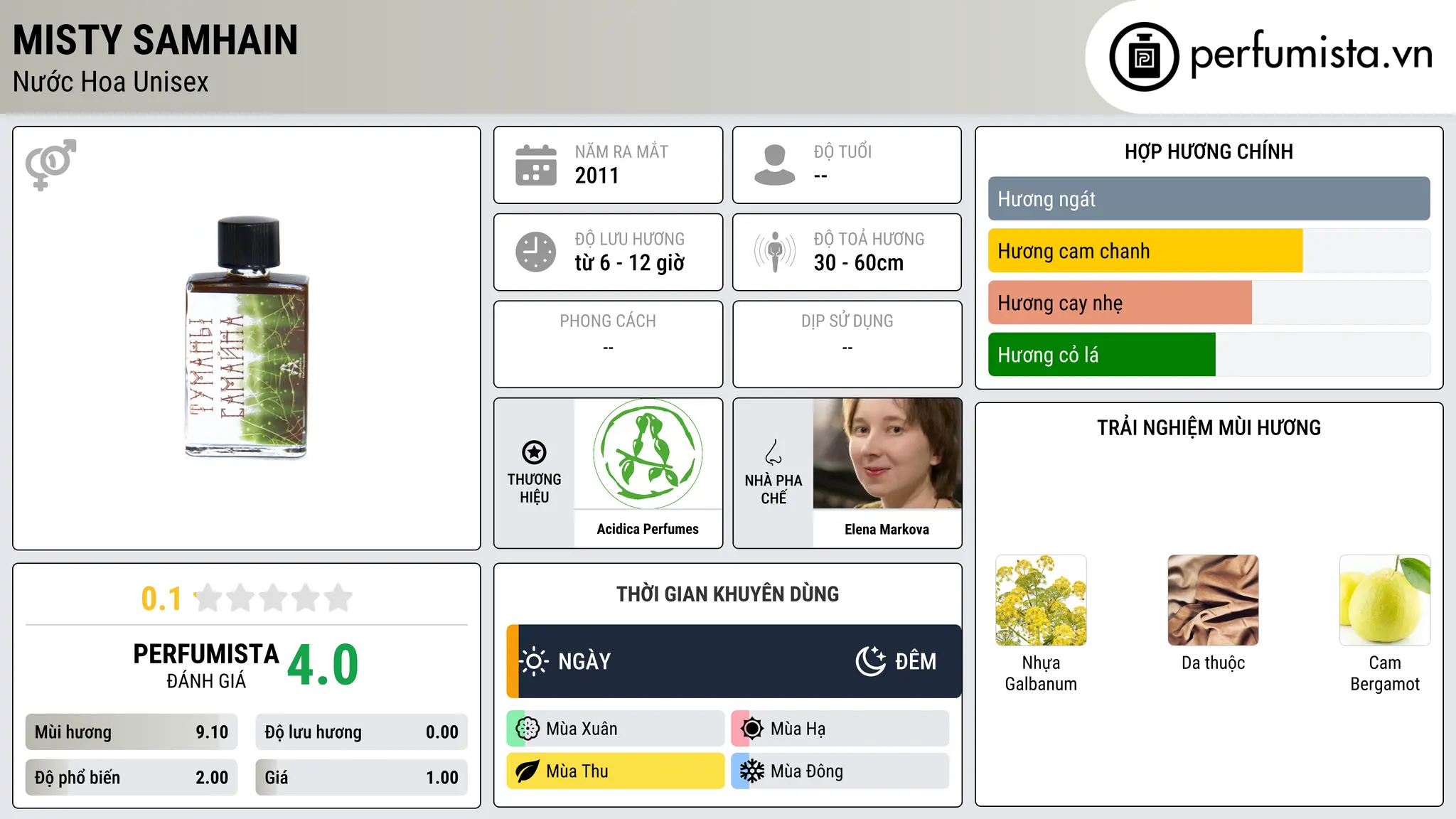Click the five-star rating row
This screenshot has width=1456, height=819.
coord(273,598)
